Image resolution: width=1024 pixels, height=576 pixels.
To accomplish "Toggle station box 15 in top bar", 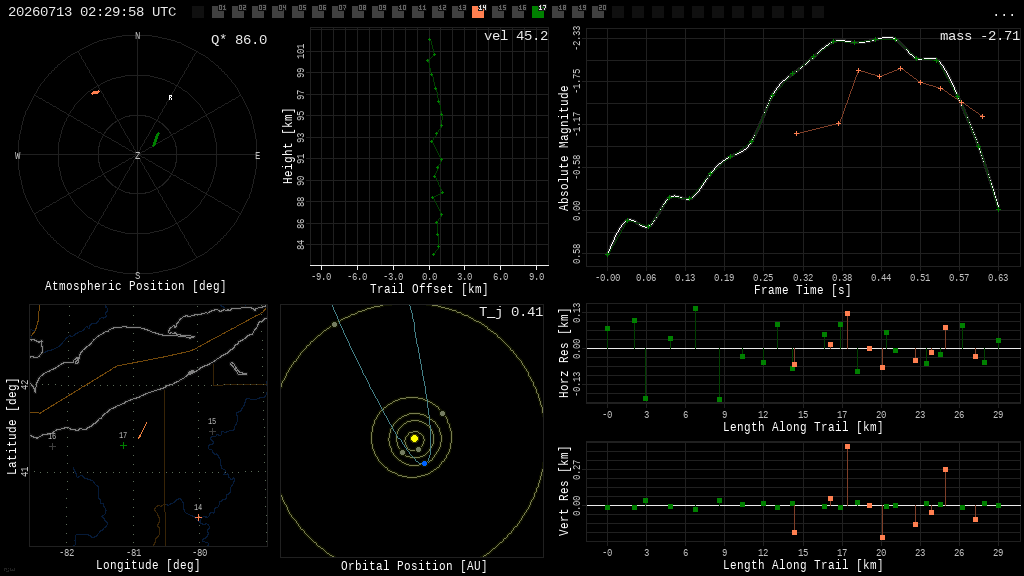I will pos(498,12).
